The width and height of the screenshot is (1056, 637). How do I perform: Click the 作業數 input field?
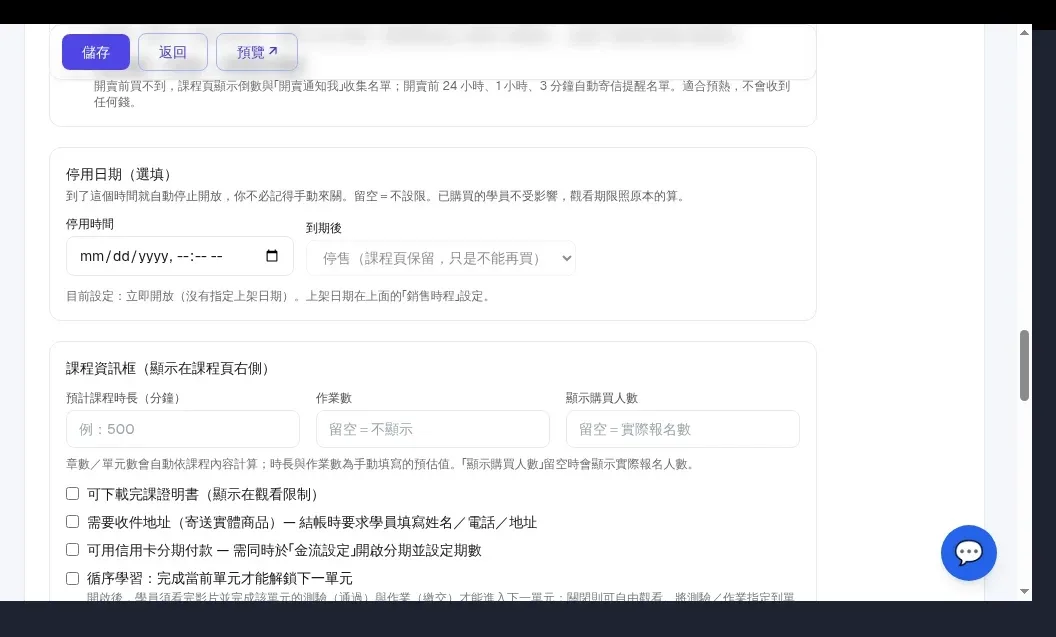[432, 429]
